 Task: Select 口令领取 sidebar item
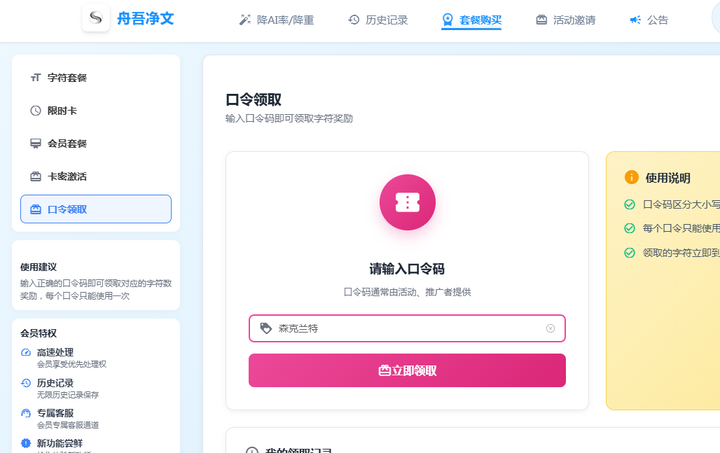[x=96, y=209]
